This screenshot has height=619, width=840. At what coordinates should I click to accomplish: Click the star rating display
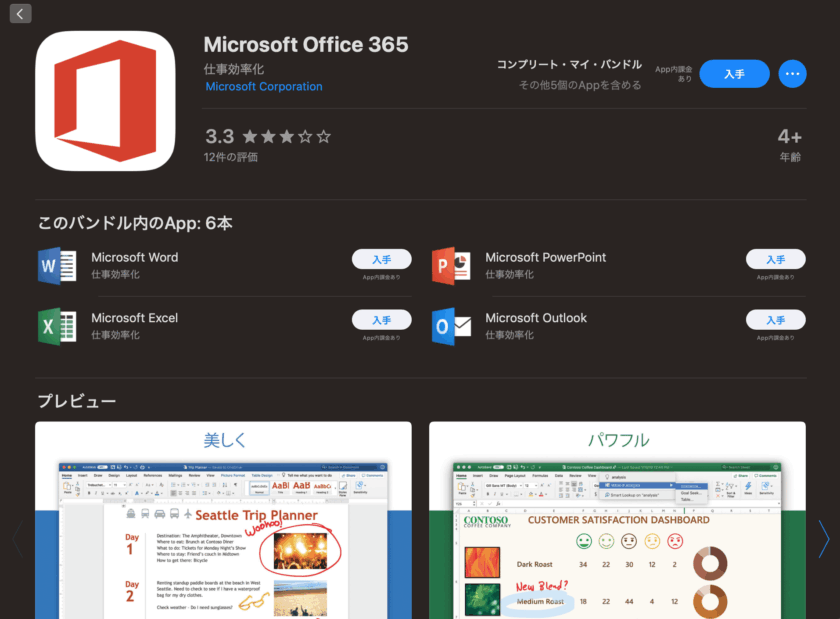[x=287, y=137]
